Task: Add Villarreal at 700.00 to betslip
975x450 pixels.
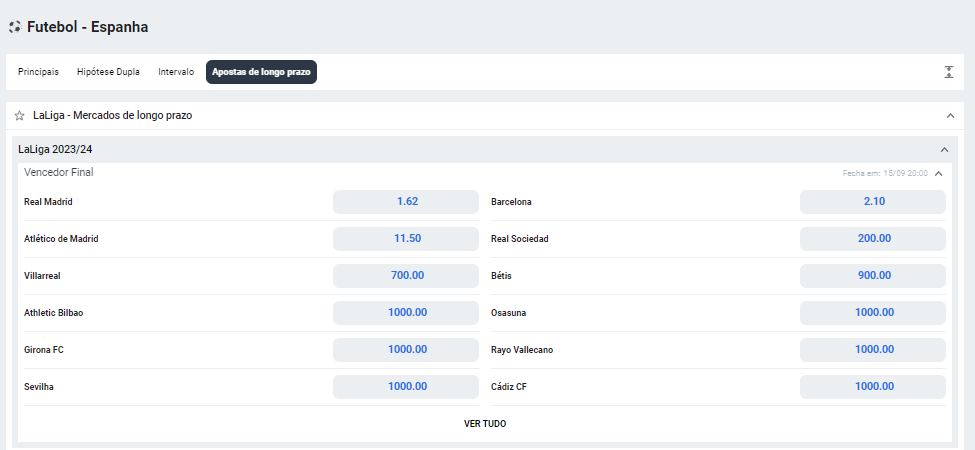Action: [406, 276]
